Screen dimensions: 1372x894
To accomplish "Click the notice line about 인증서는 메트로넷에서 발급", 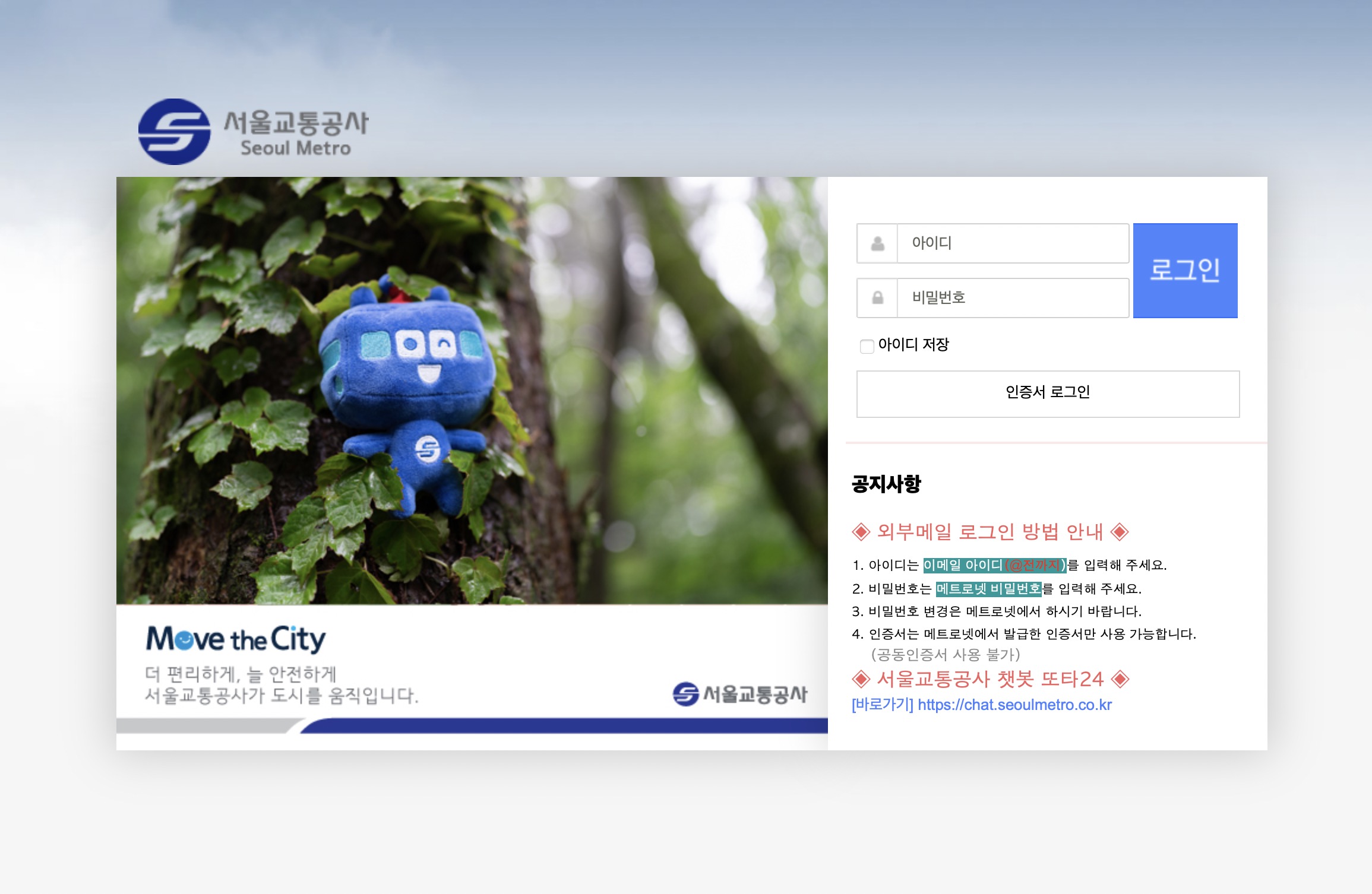I will (1024, 634).
